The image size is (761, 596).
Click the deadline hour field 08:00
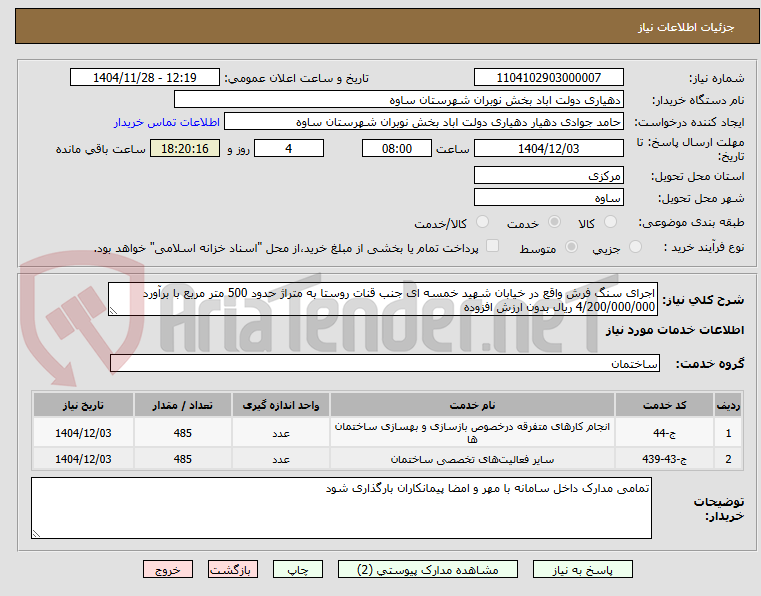click(397, 149)
